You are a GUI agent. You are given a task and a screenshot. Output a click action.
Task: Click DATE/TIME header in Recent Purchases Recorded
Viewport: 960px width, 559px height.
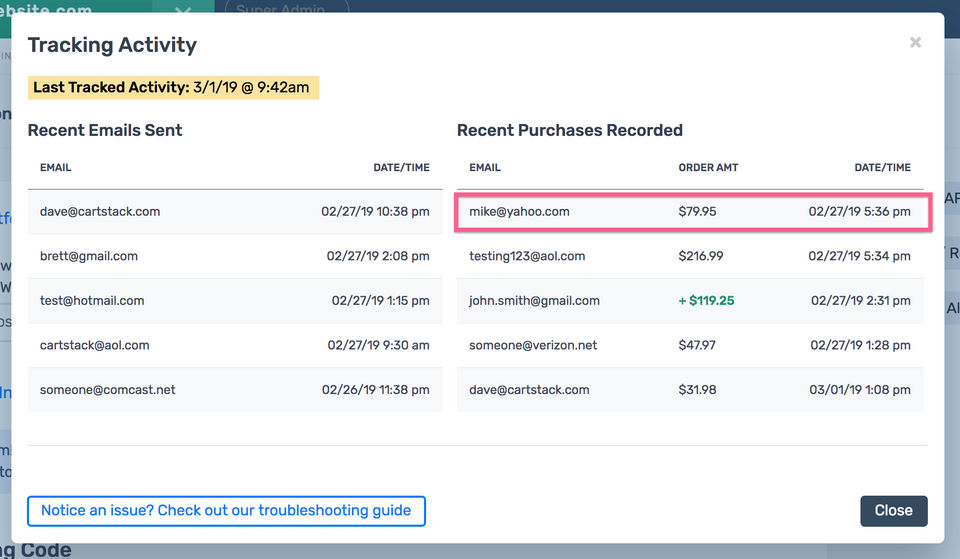click(882, 168)
